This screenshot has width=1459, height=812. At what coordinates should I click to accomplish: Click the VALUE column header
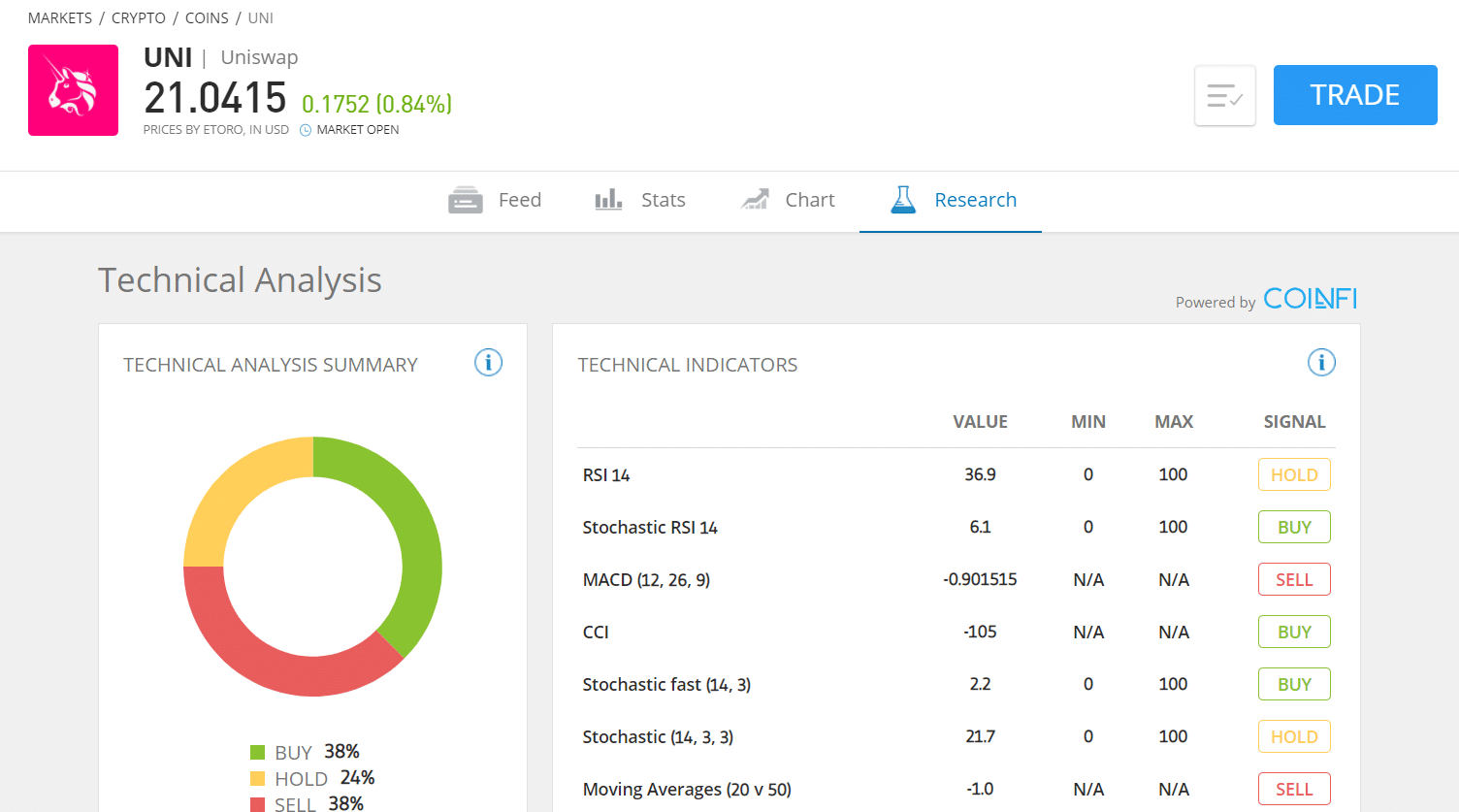(x=980, y=422)
